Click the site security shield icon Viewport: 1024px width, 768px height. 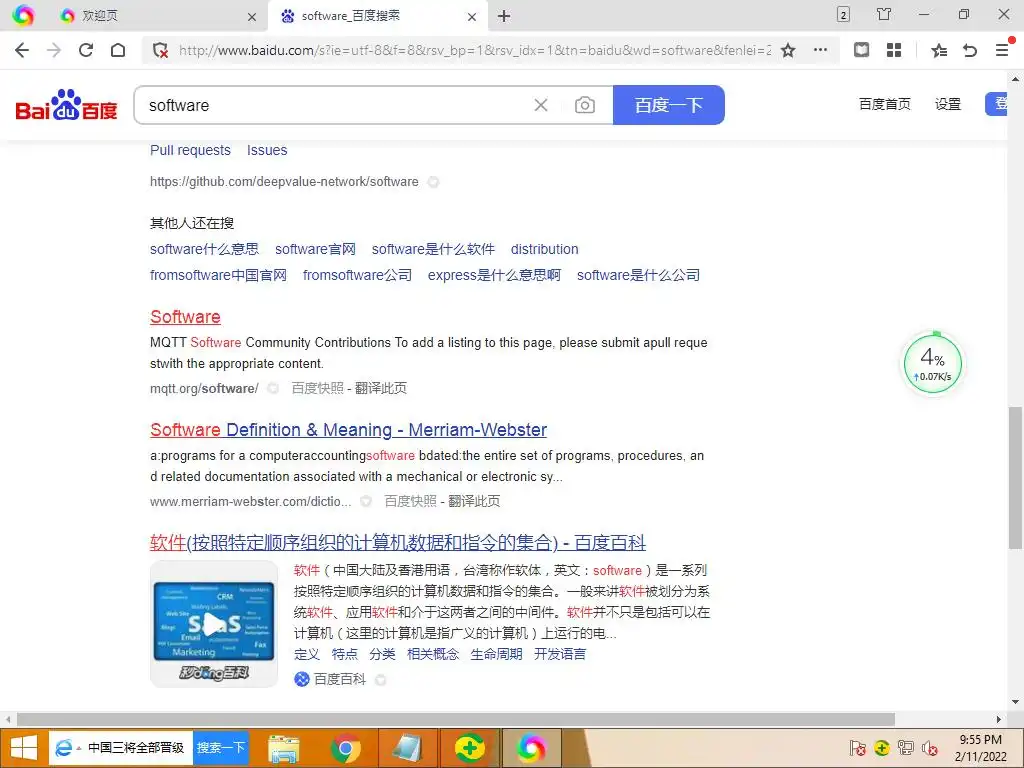point(160,50)
